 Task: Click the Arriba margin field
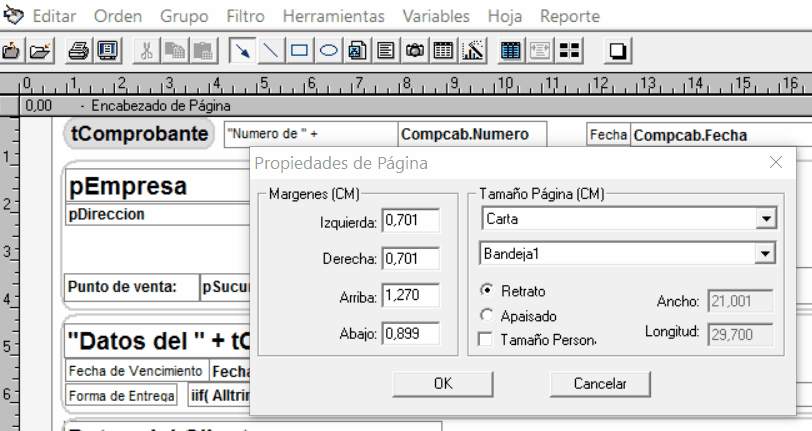tap(411, 296)
